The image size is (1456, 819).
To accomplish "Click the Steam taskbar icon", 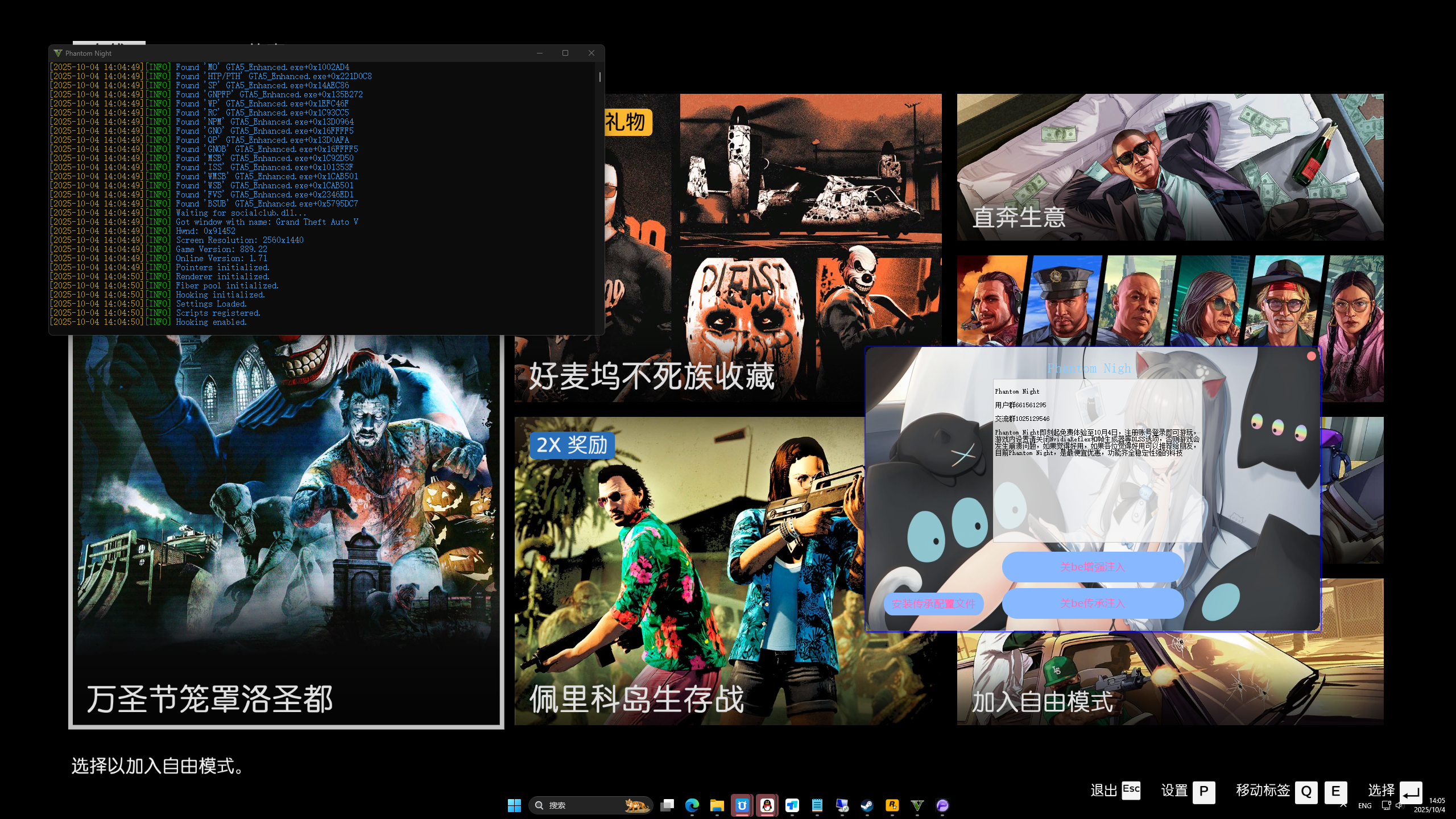I will [x=867, y=805].
